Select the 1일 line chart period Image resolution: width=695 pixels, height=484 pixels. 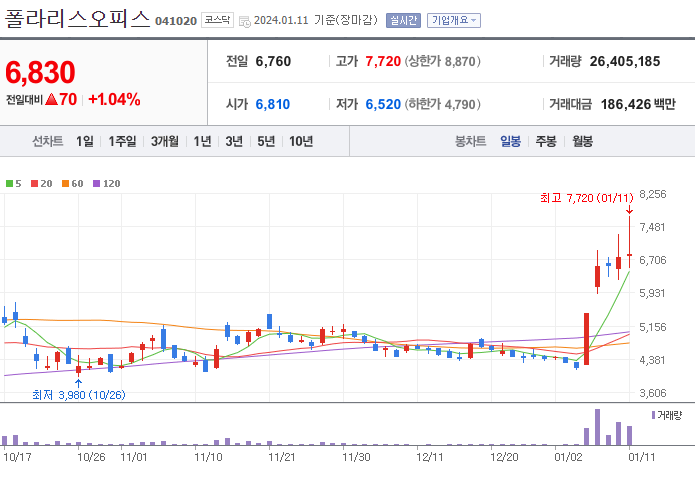point(85,141)
